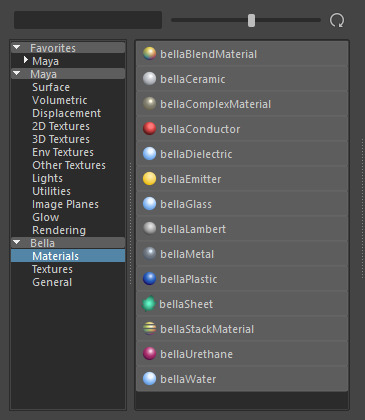
Task: Click the bellaStackMaterial label text
Action: click(x=207, y=329)
